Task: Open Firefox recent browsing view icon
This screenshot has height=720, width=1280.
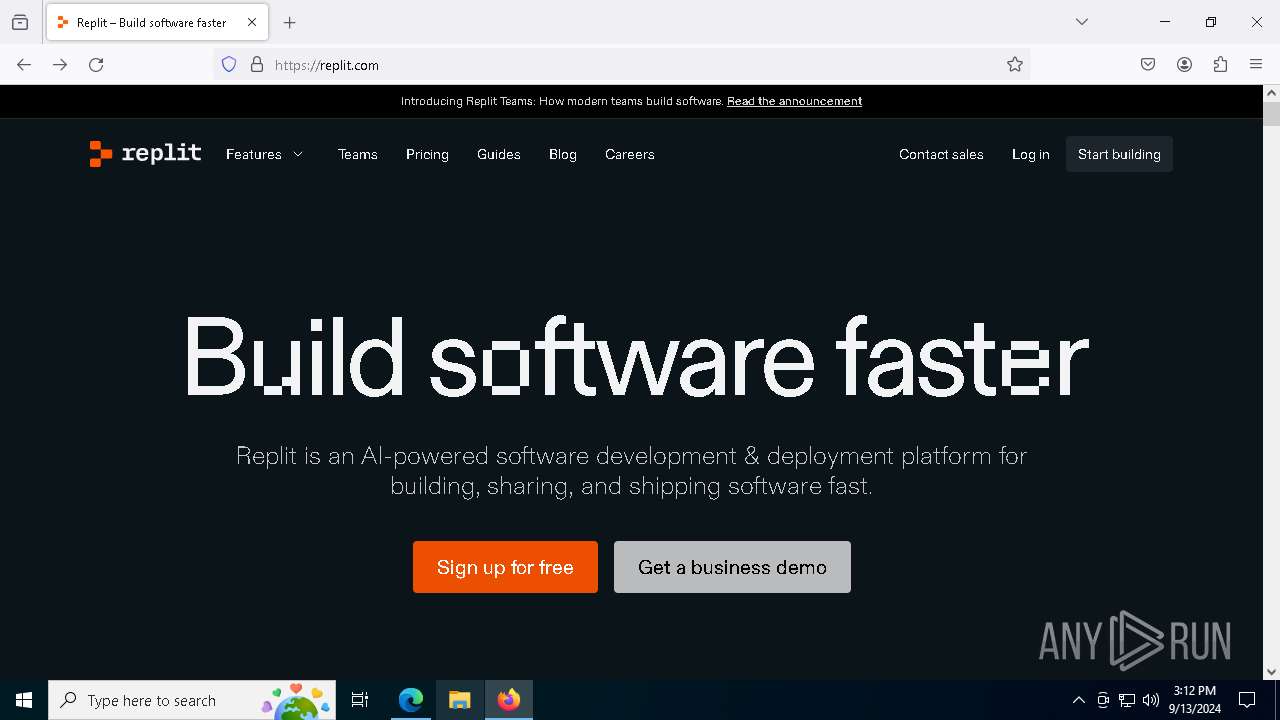Action: 20,22
